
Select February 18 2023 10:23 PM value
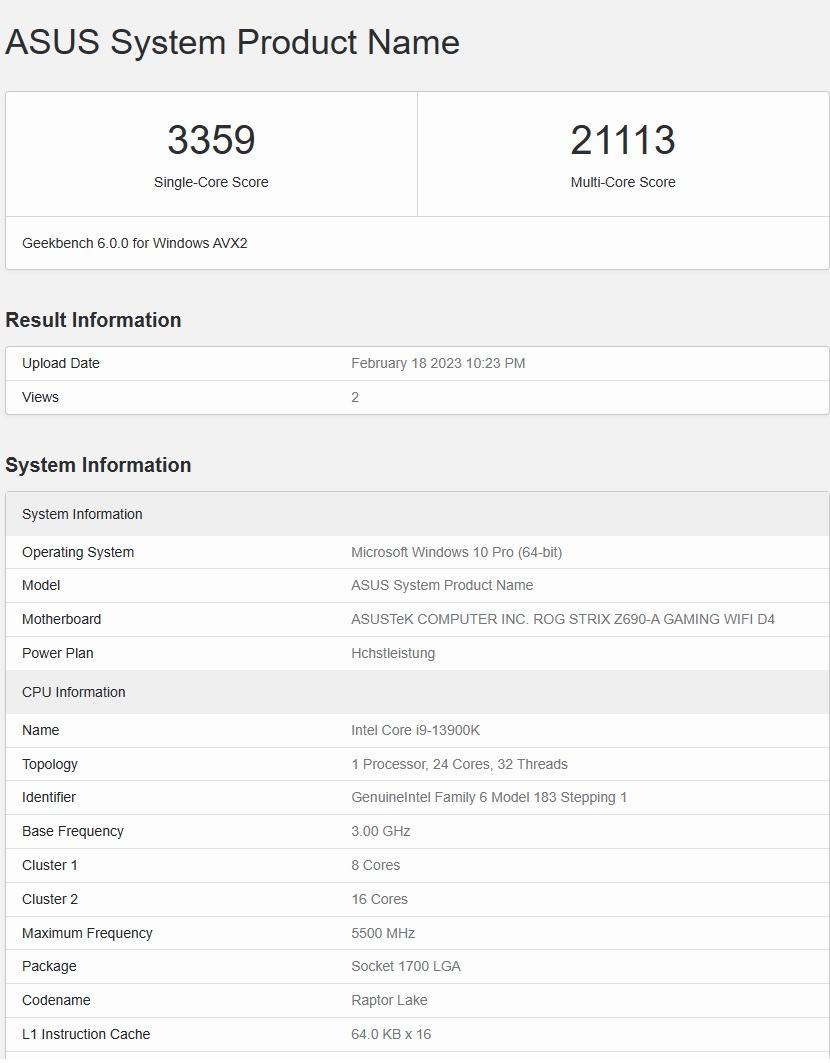click(x=438, y=363)
